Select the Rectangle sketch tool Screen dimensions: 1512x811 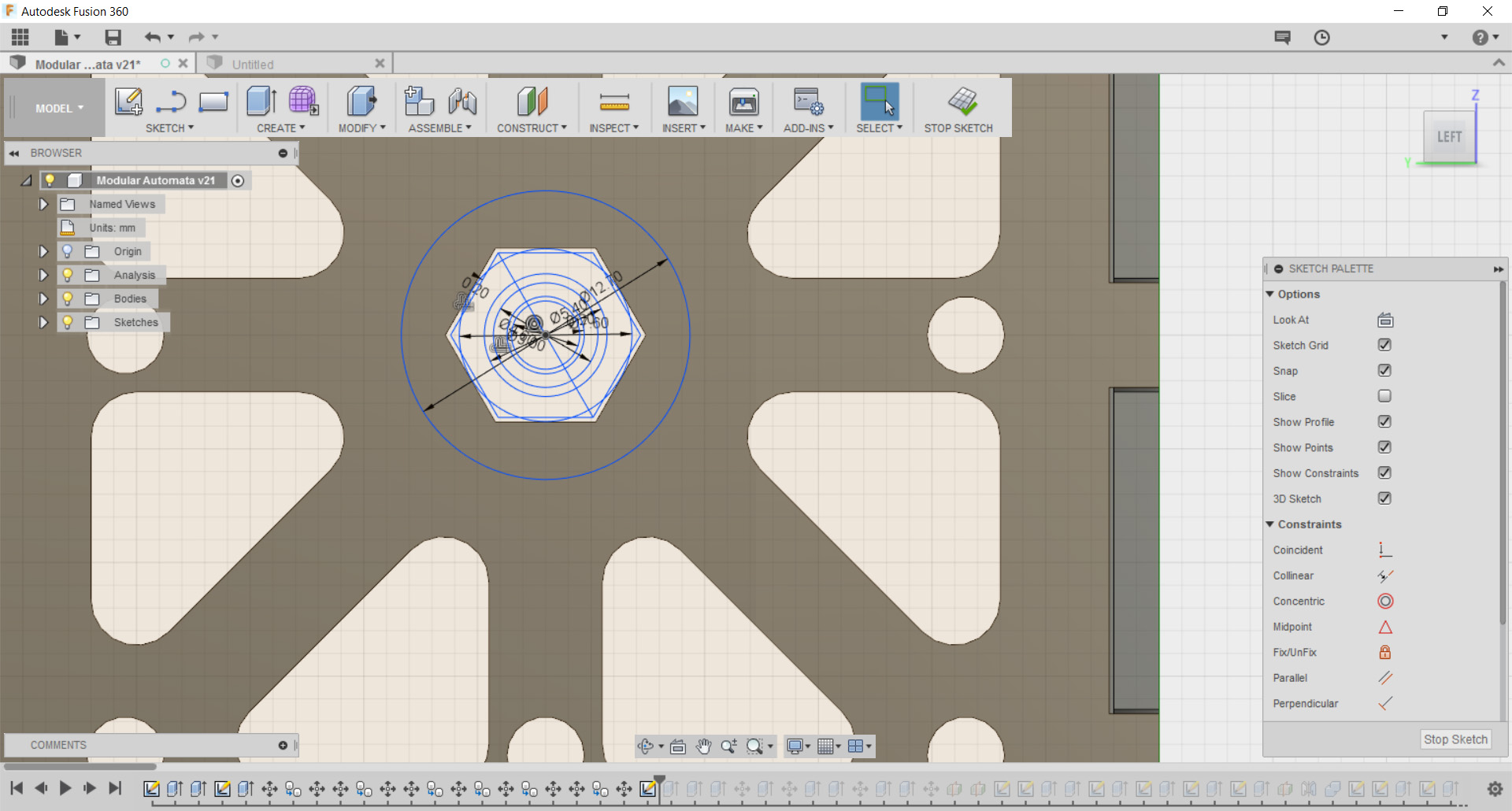(x=213, y=102)
